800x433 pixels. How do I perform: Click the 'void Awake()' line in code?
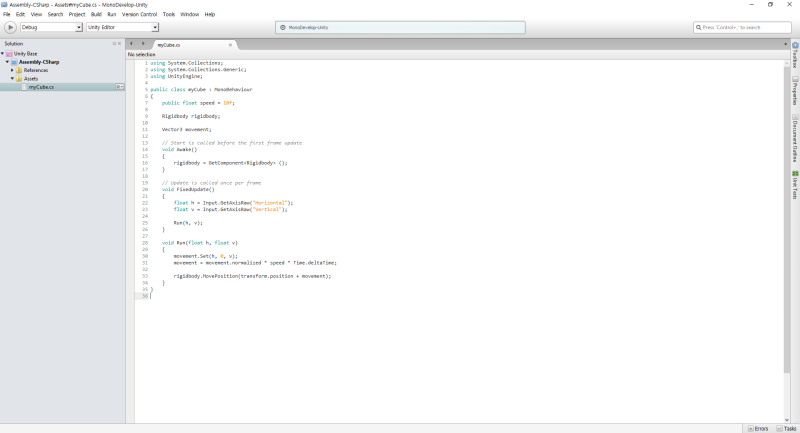click(x=180, y=149)
